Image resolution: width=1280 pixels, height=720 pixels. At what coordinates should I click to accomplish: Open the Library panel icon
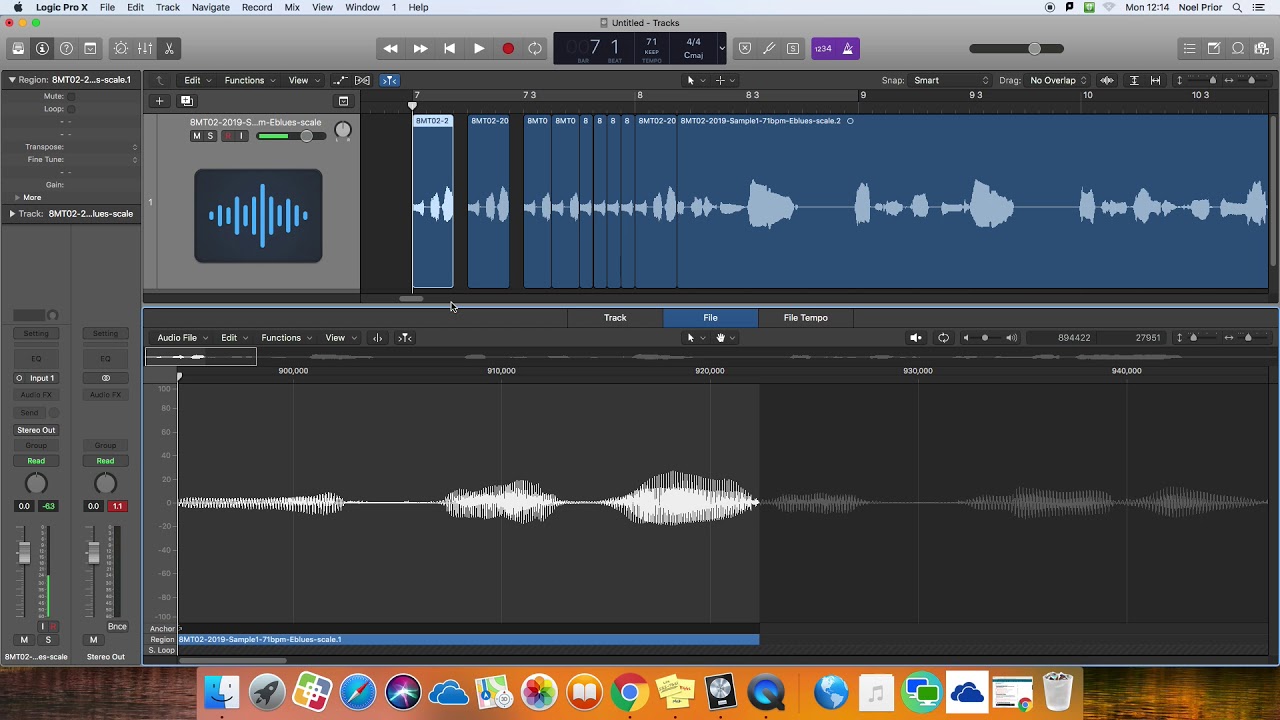pos(18,48)
